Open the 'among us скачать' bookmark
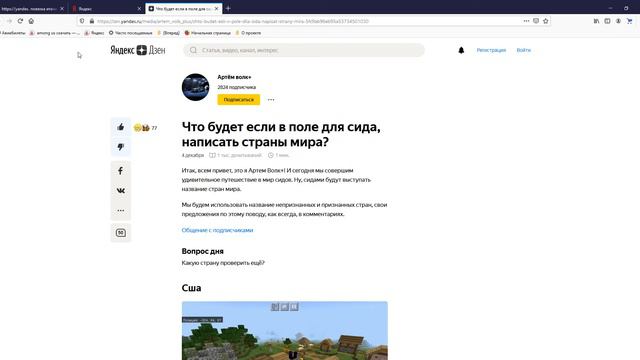This screenshot has width=640, height=360. click(x=54, y=33)
